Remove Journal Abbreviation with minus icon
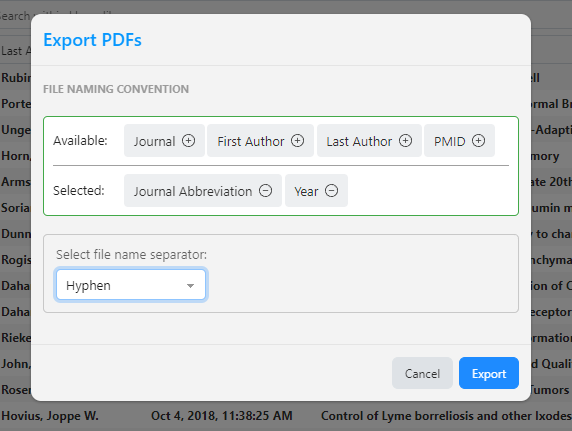This screenshot has height=431, width=572. (x=266, y=191)
